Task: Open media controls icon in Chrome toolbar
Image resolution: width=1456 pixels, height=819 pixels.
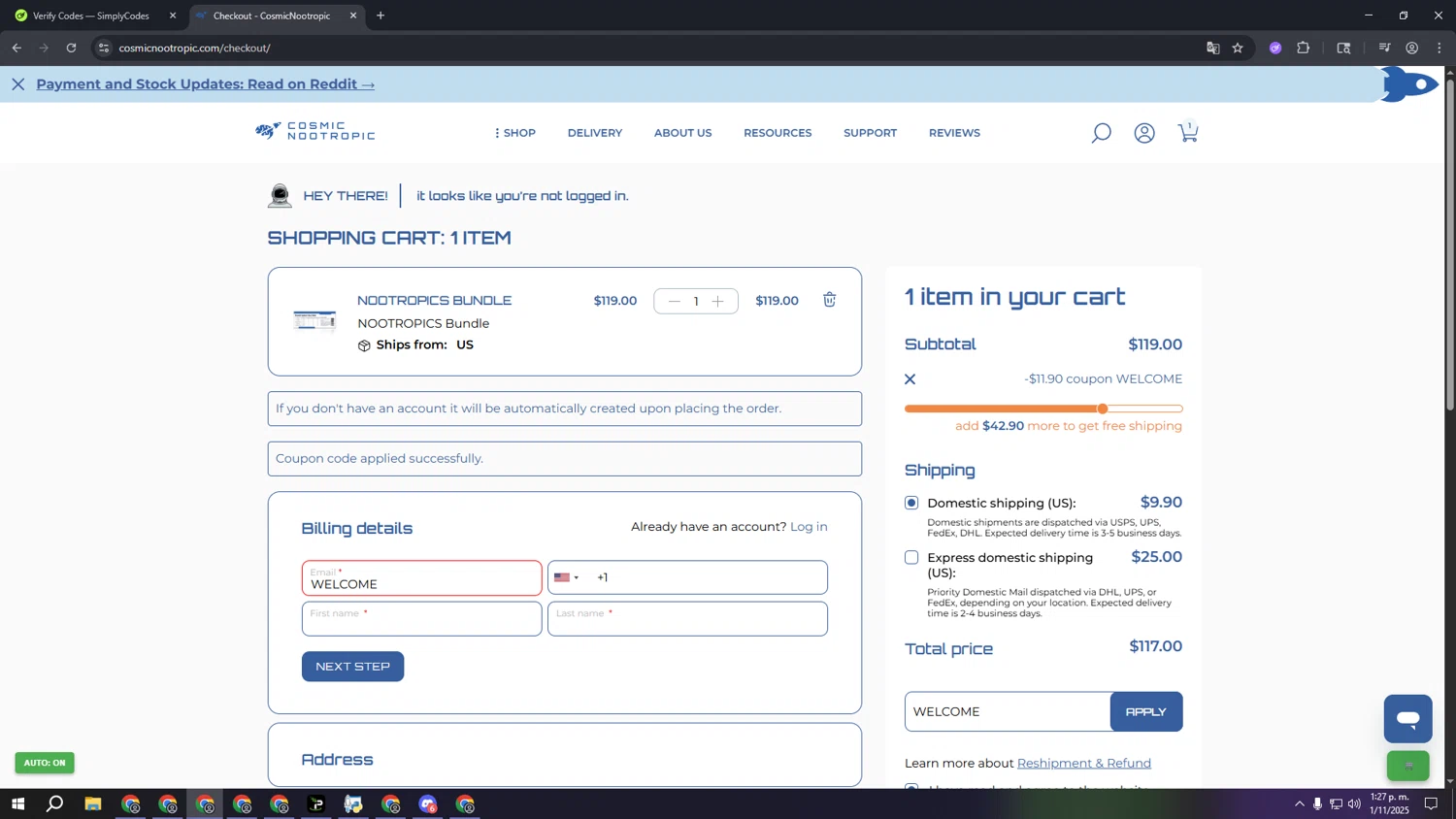Action: click(1385, 48)
